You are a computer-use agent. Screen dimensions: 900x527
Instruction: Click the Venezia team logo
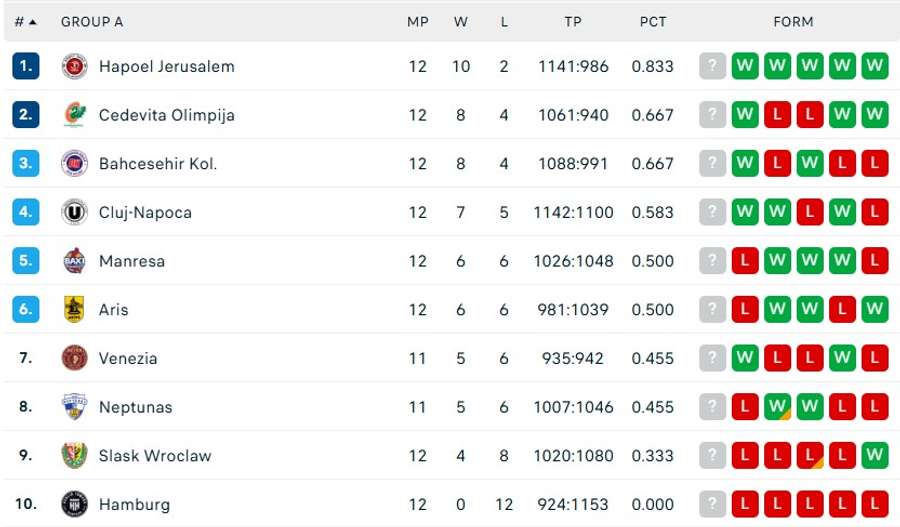point(74,358)
